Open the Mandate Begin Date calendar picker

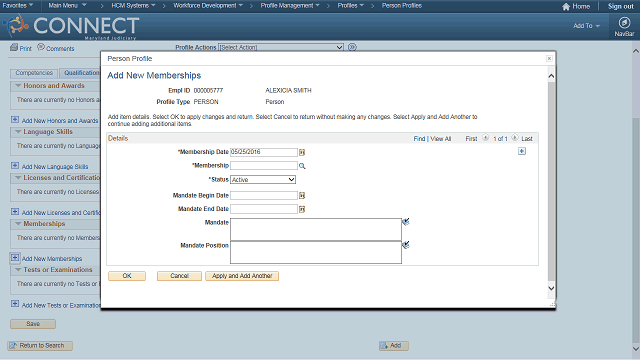click(x=302, y=196)
